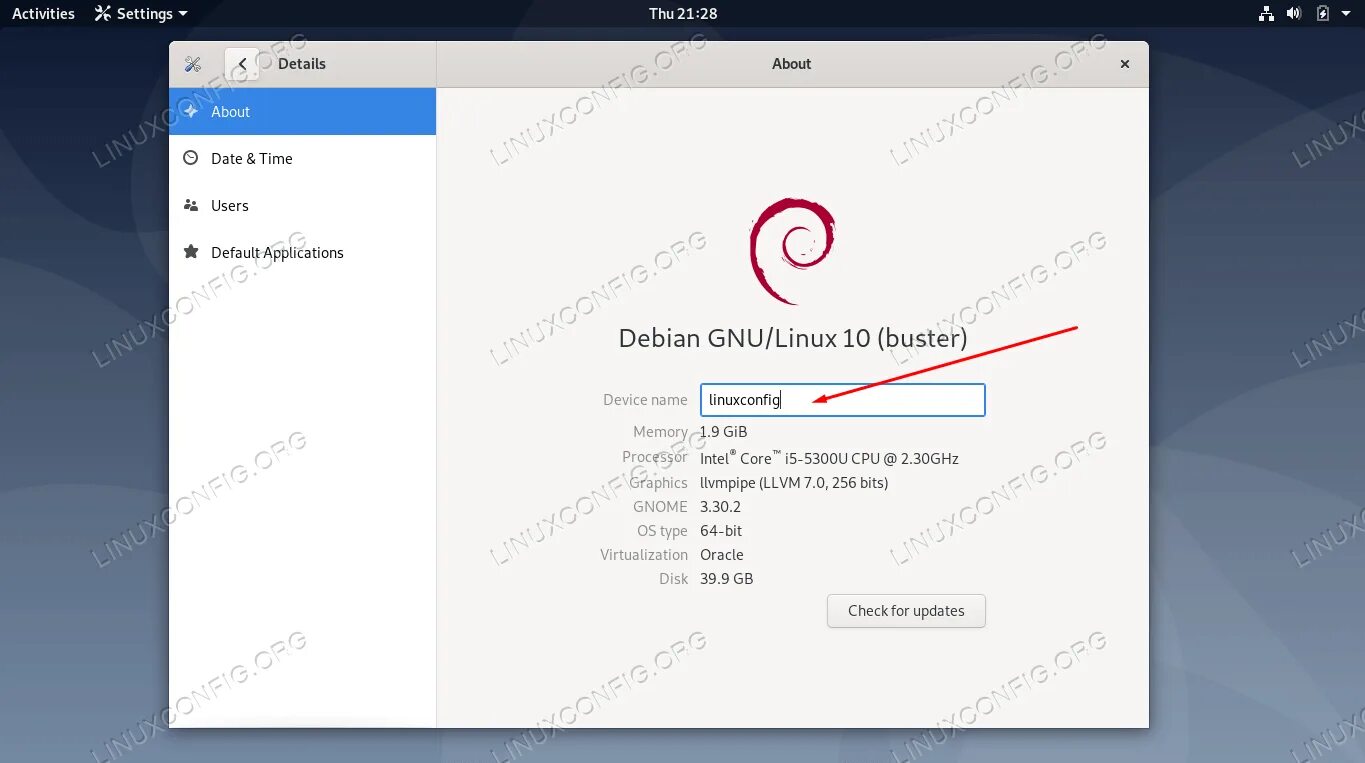Click the Device name label
This screenshot has width=1365, height=763.
tap(645, 400)
